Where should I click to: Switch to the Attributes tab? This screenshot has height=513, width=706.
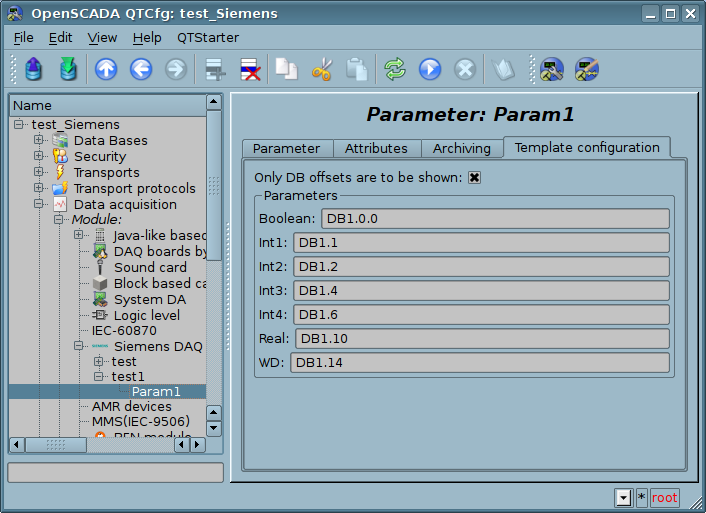click(376, 148)
